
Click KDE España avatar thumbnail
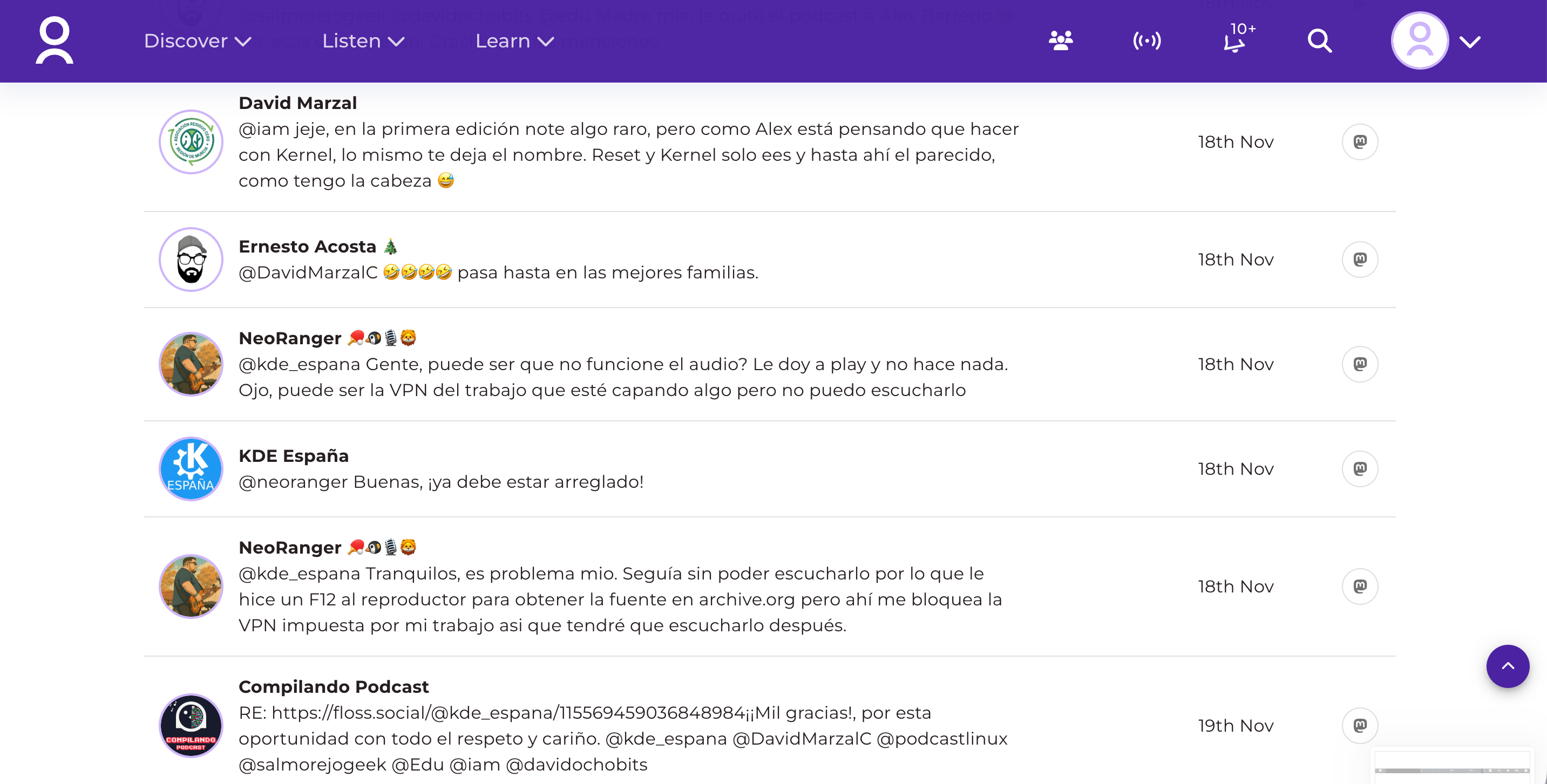point(191,469)
